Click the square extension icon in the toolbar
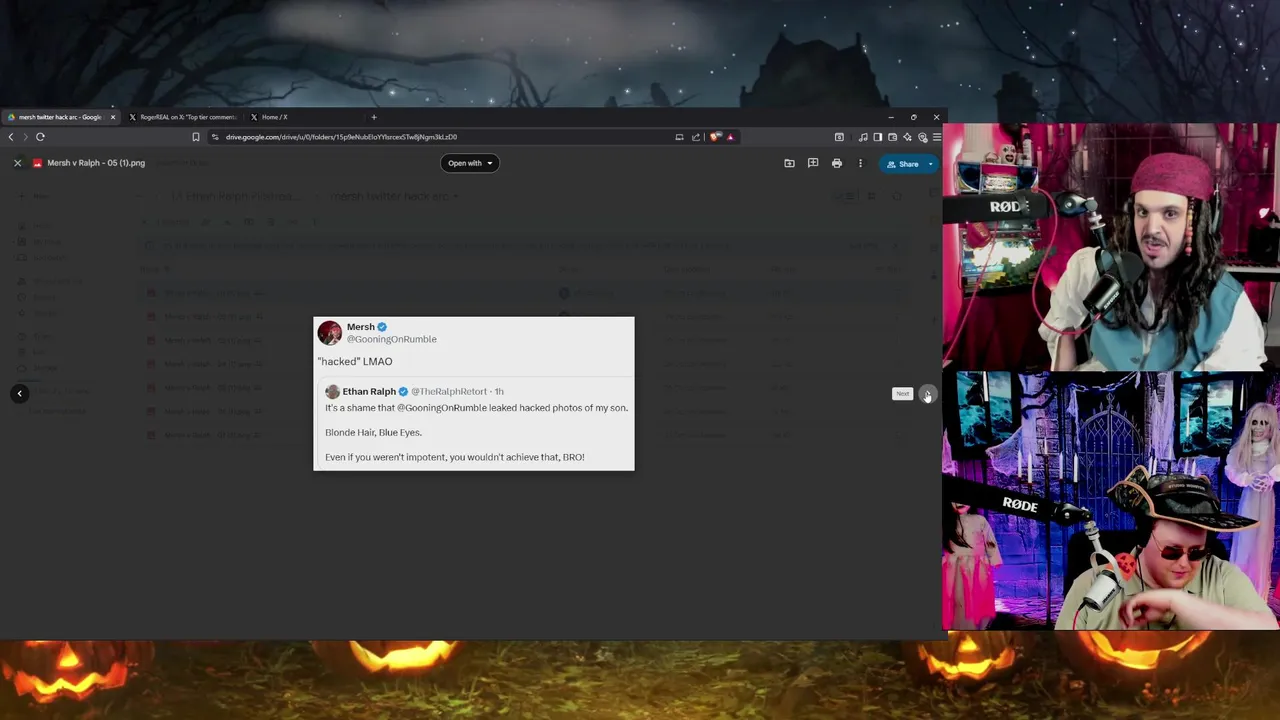The image size is (1280, 720). coord(839,137)
